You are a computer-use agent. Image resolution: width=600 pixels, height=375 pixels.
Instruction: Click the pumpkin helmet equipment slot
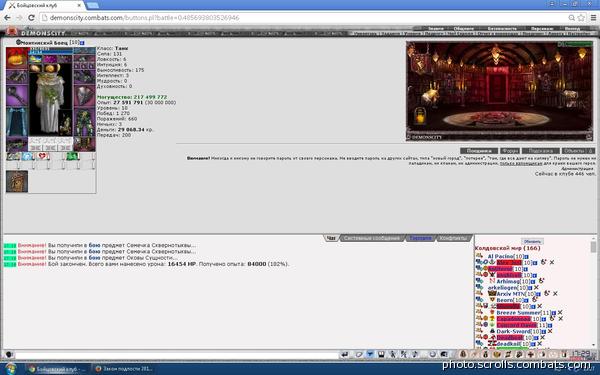17,58
